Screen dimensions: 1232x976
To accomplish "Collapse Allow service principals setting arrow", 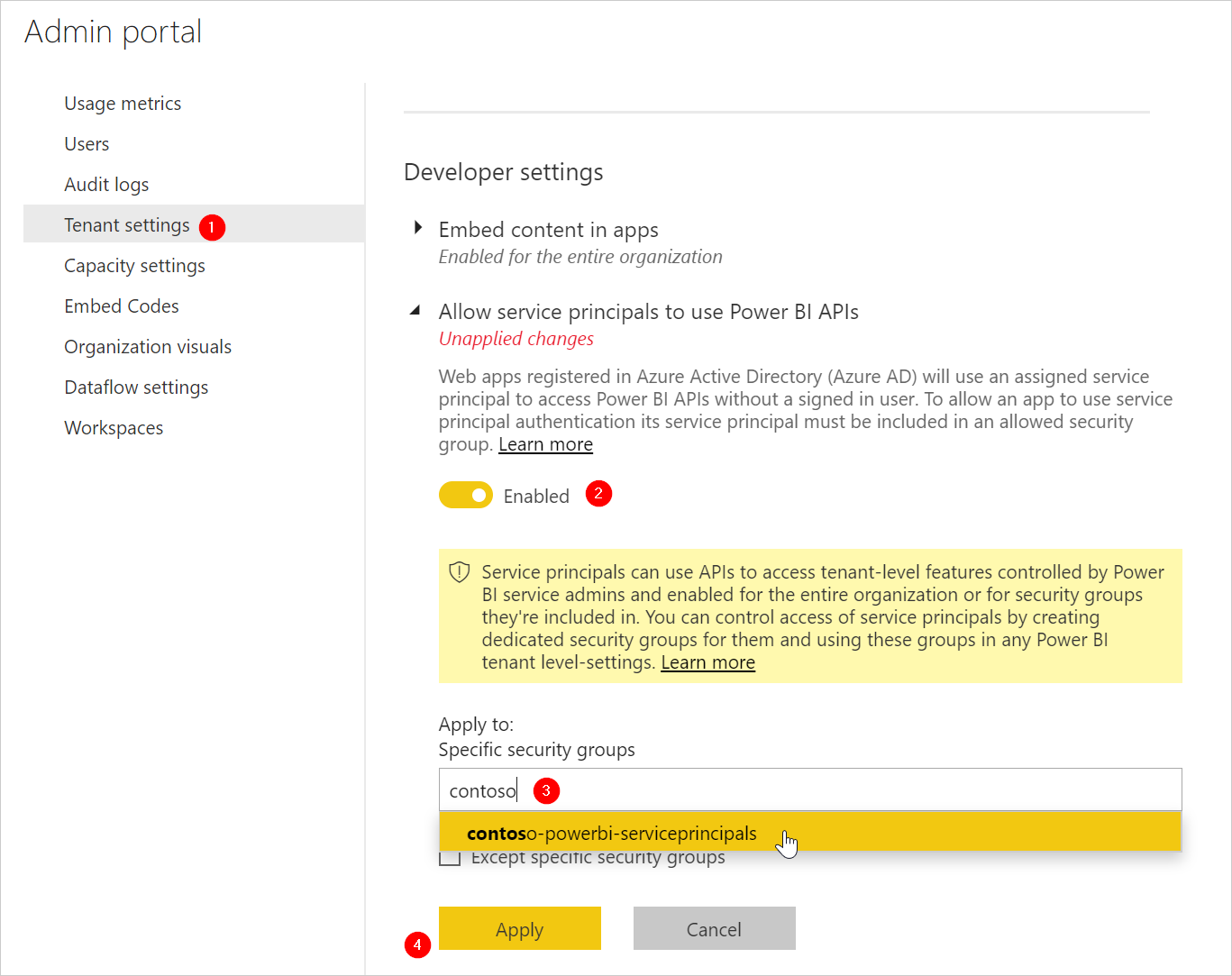I will (x=415, y=310).
